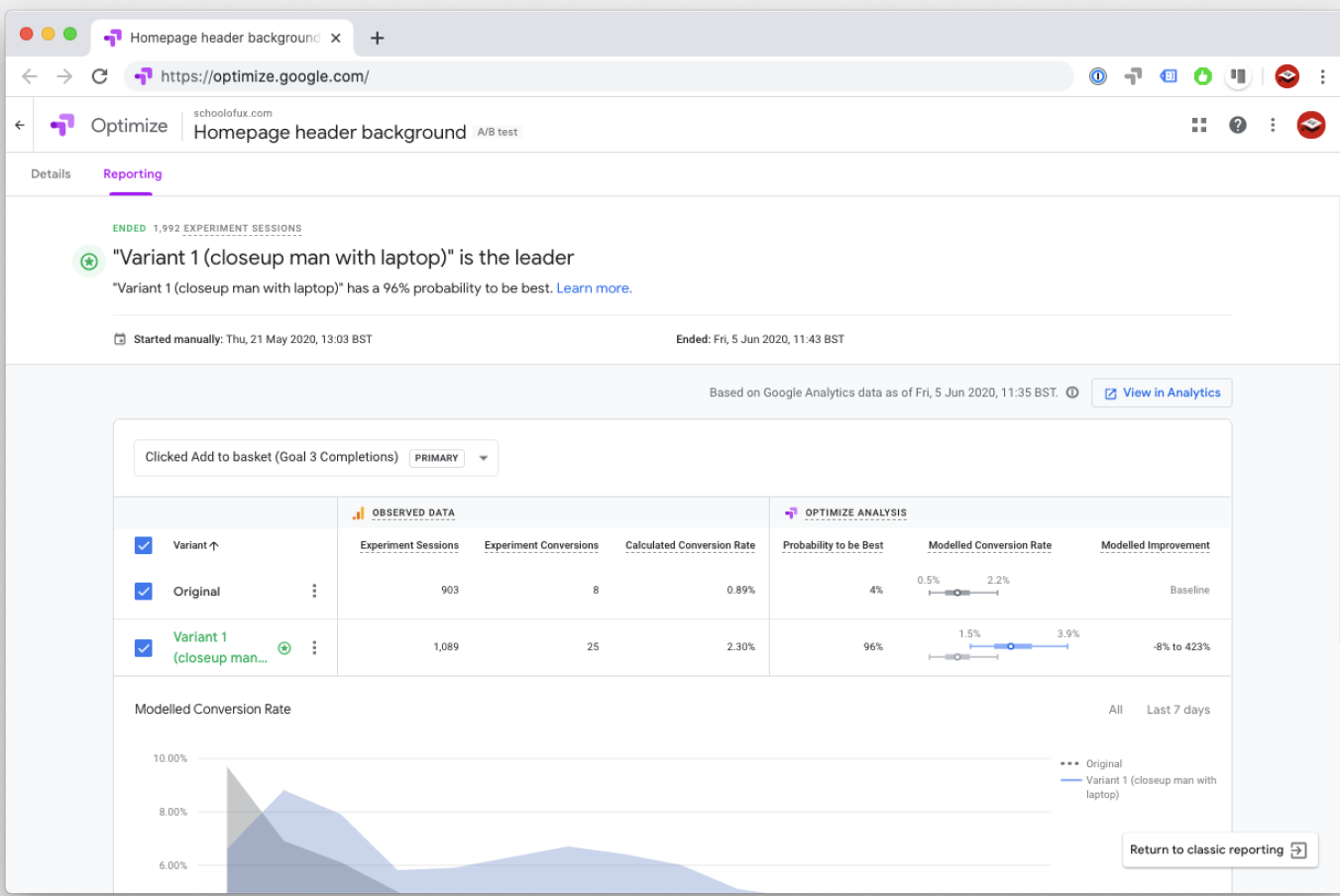Expand the Clicked Add to basket objective dropdown
The height and width of the screenshot is (896, 1340).
coord(484,458)
